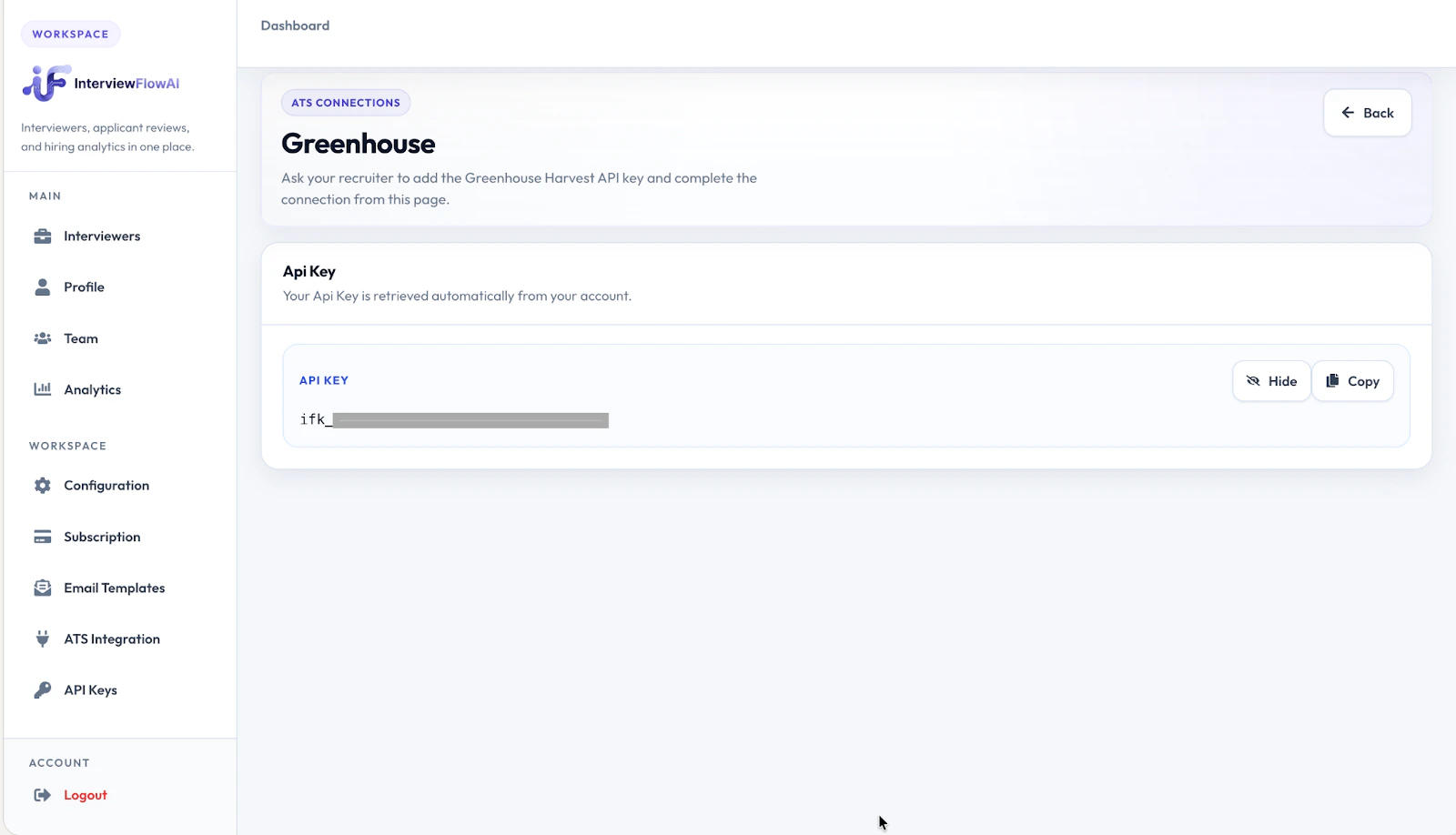Open Configuration settings
1456x835 pixels.
pyautogui.click(x=106, y=486)
